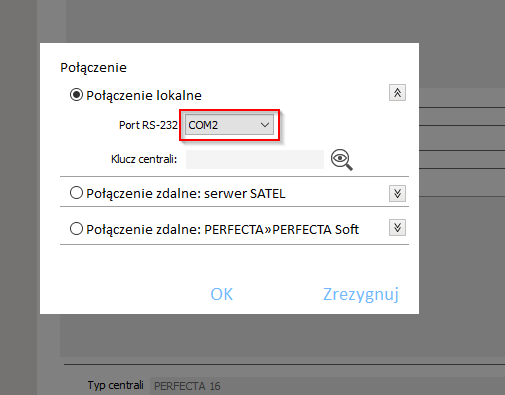Click the Klucz centrali: label

pos(144,159)
